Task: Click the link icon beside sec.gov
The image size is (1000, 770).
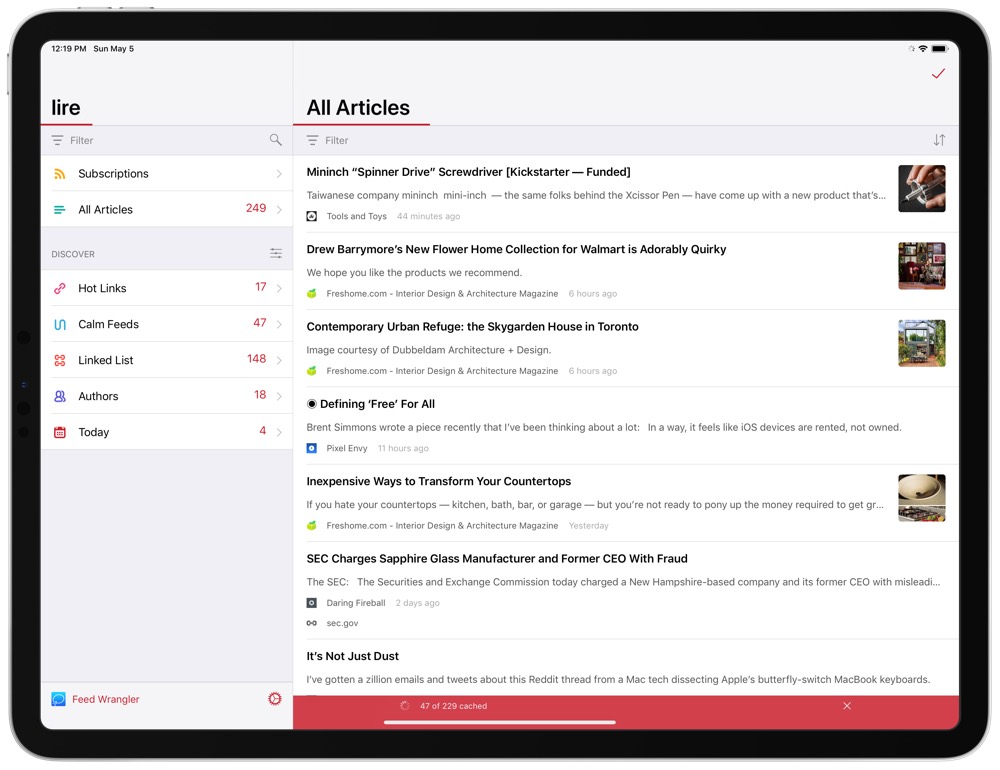Action: pyautogui.click(x=312, y=623)
